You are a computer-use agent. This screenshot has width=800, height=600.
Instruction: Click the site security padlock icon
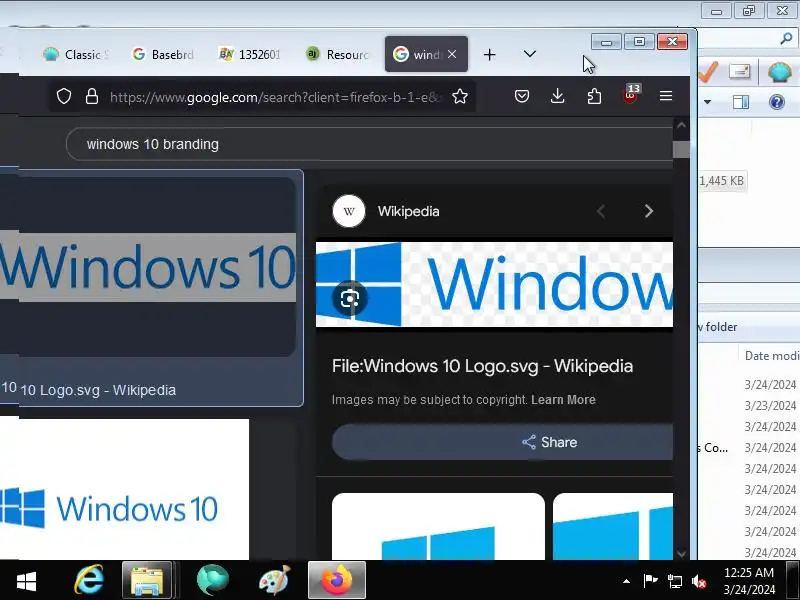coord(92,96)
